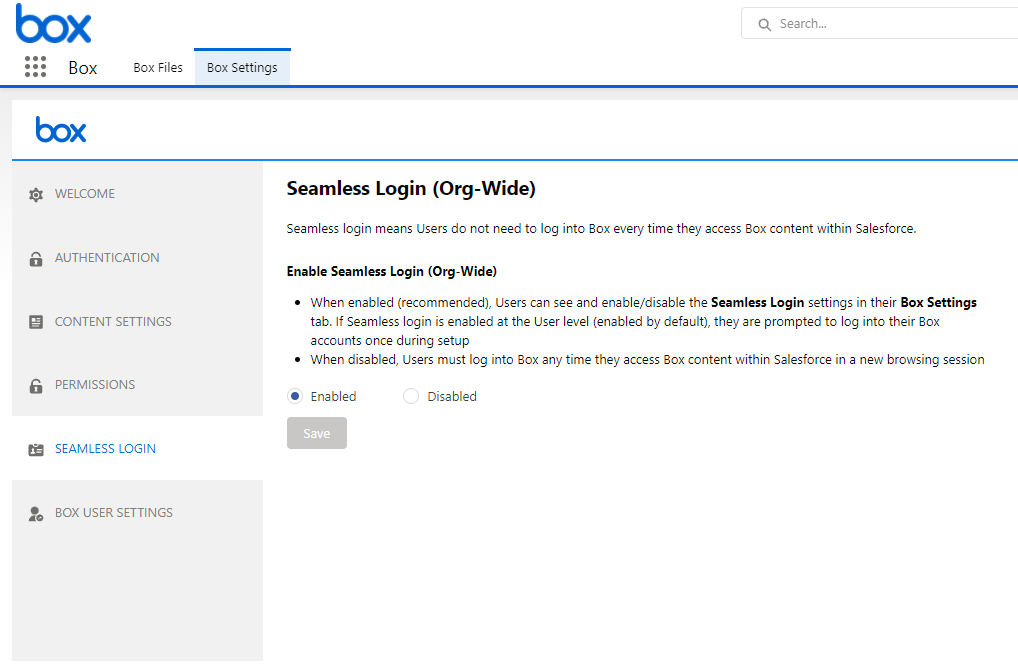The height and width of the screenshot is (666, 1018).
Task: Click the Permissions padlock icon
Action: pyautogui.click(x=36, y=386)
